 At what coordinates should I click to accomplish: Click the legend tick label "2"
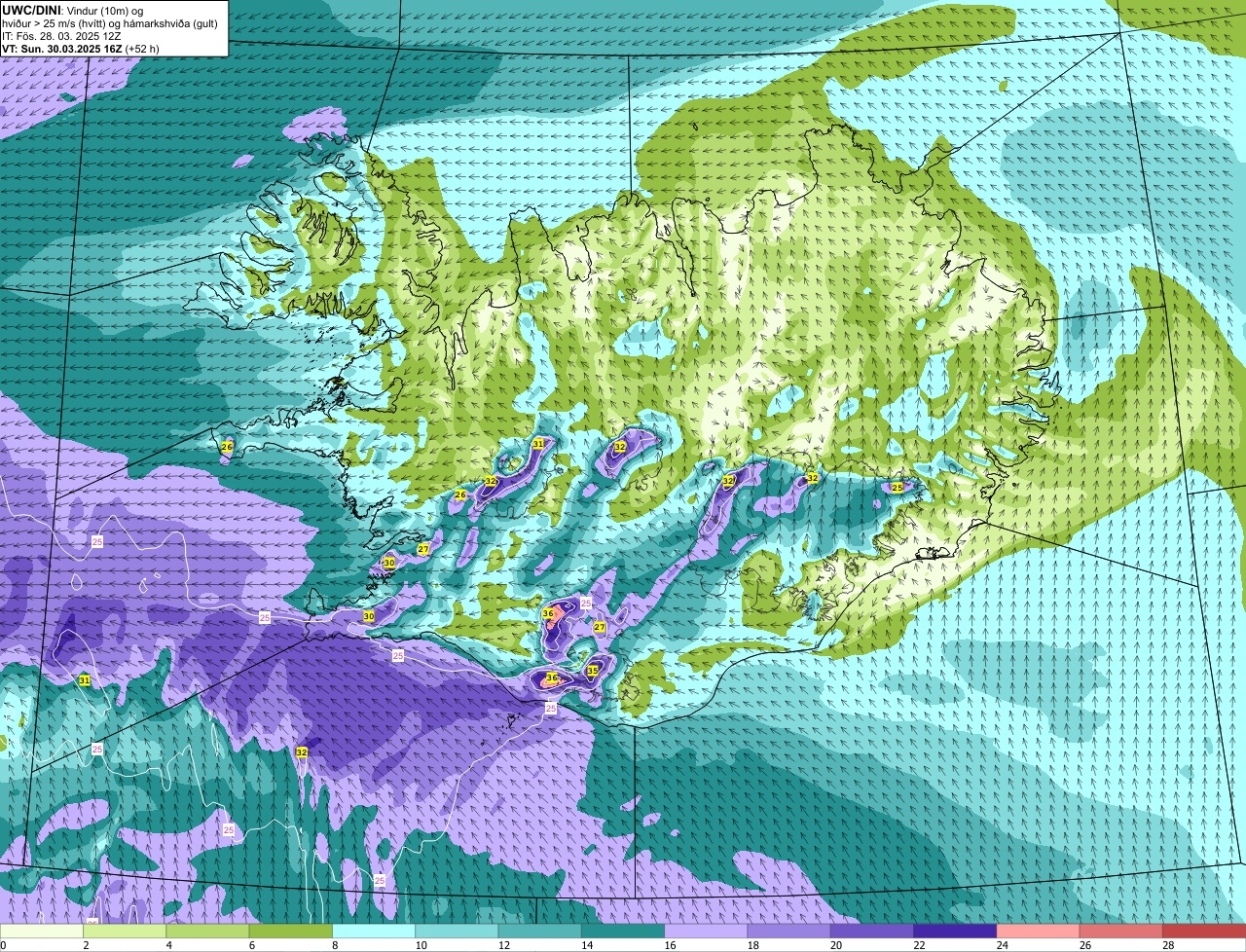coord(86,945)
